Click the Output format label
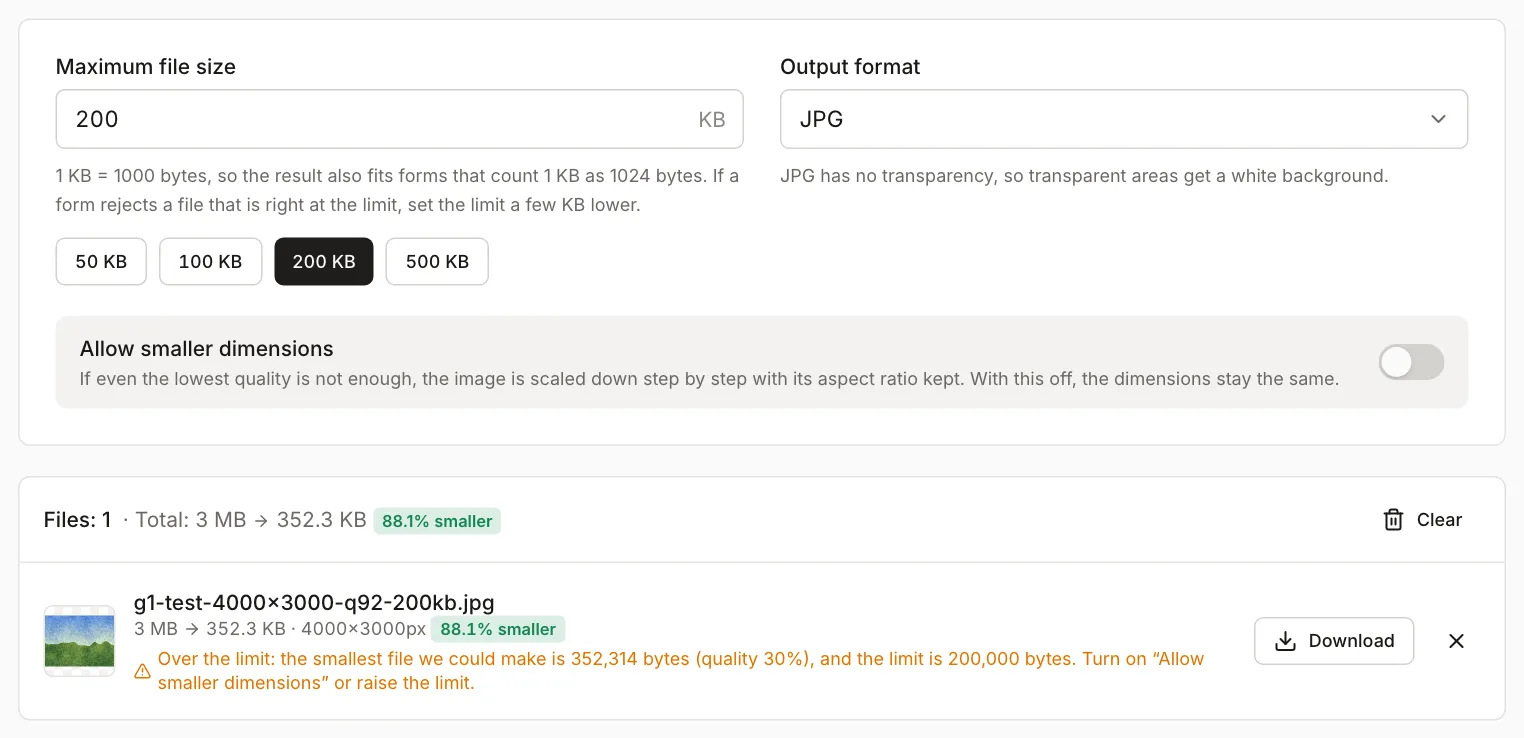The height and width of the screenshot is (738, 1524). [850, 67]
